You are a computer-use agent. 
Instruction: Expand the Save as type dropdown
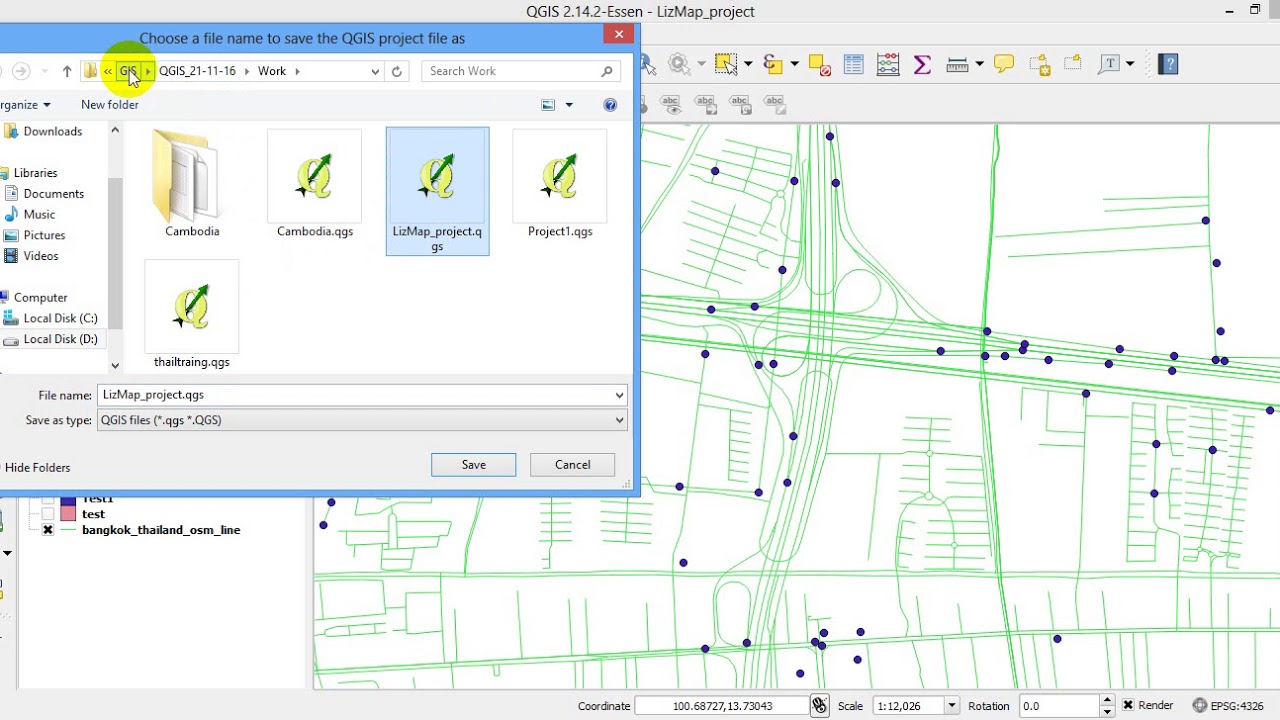[x=619, y=420]
